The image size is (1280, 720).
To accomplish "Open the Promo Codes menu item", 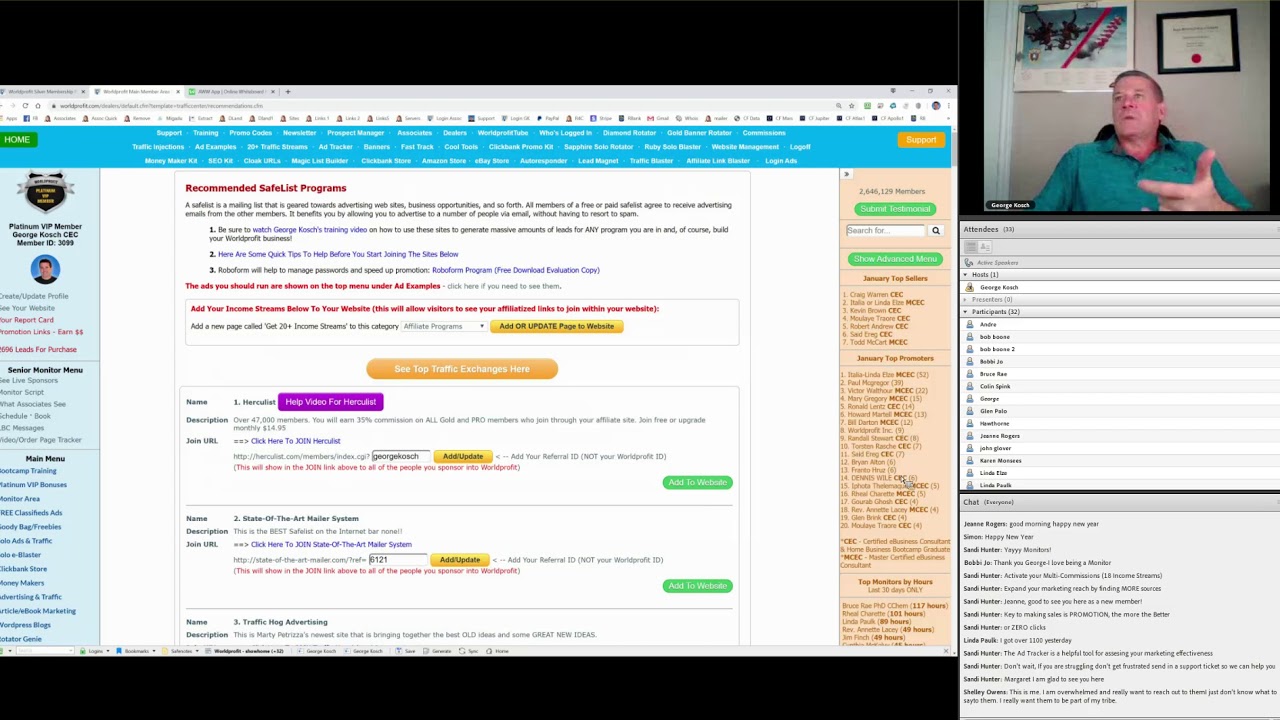I will (x=250, y=133).
